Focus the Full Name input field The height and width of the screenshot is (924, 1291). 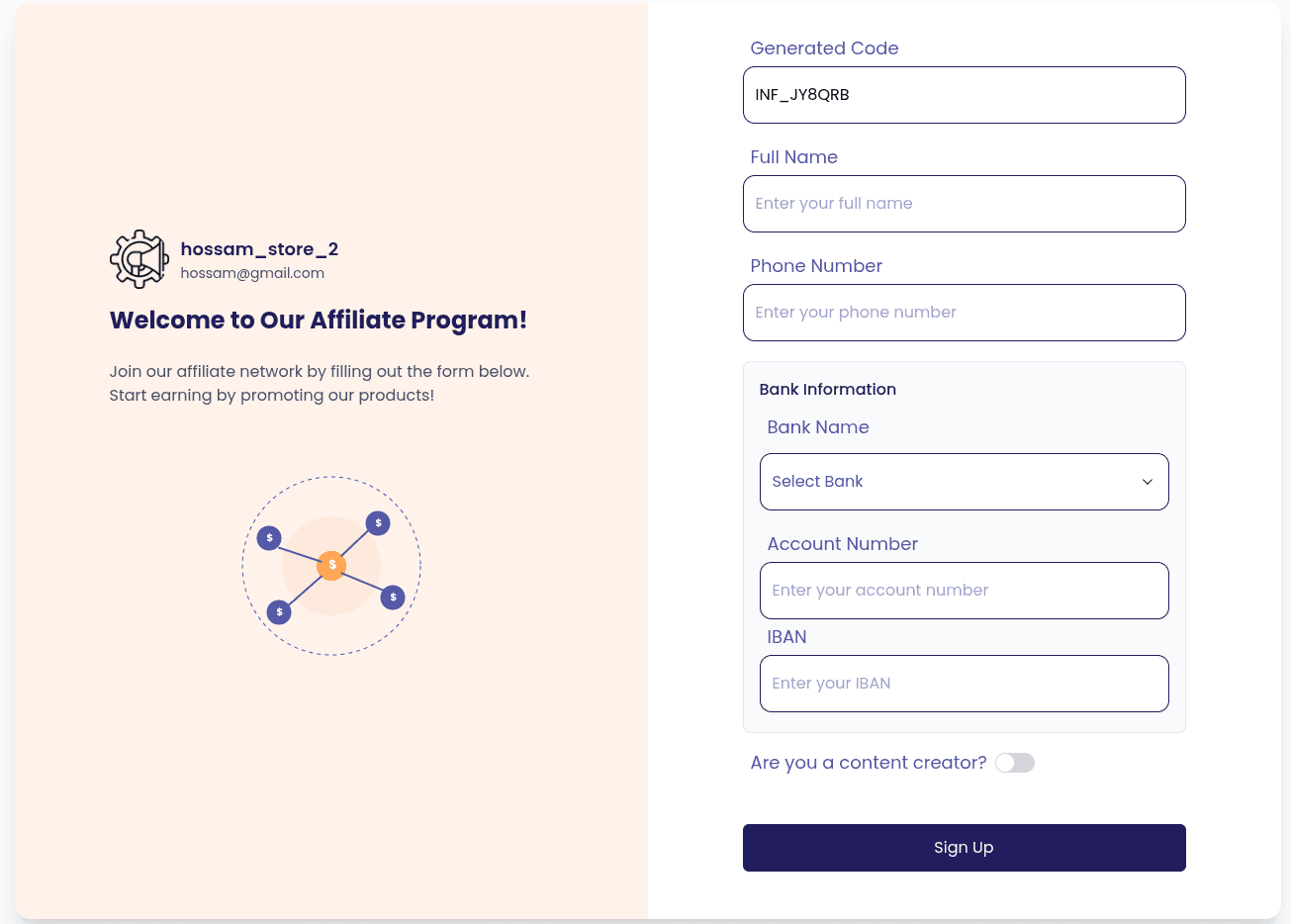pos(964,204)
